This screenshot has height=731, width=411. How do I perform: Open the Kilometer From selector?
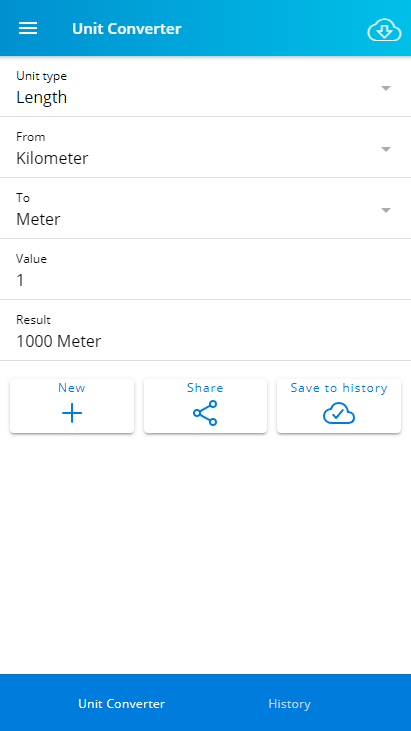pyautogui.click(x=206, y=147)
